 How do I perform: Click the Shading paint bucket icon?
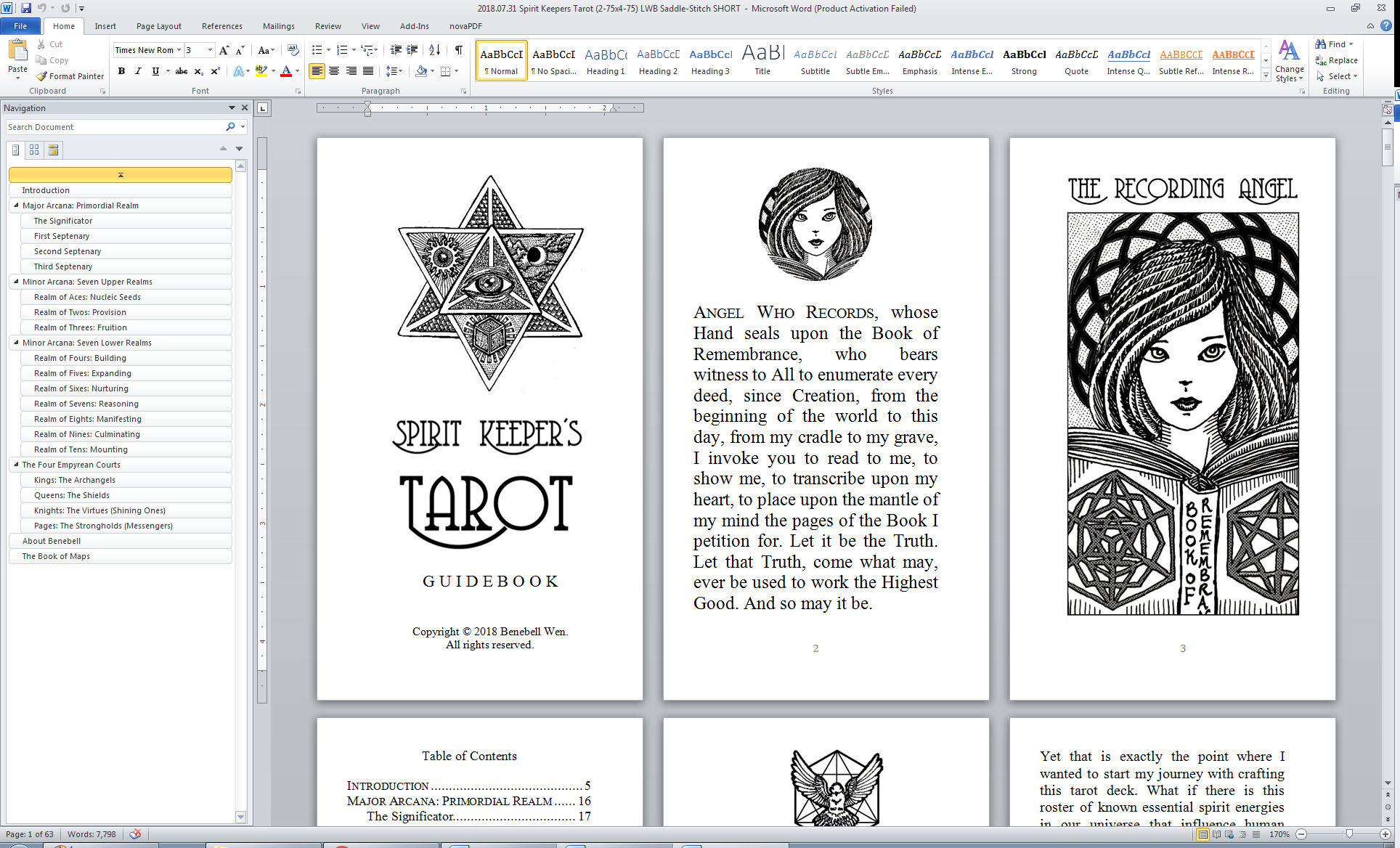coord(421,71)
